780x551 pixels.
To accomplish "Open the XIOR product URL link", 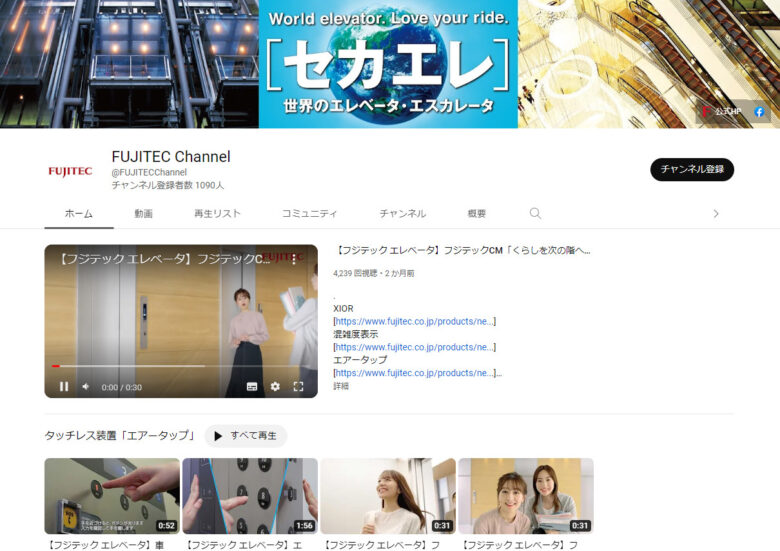I will (414, 321).
